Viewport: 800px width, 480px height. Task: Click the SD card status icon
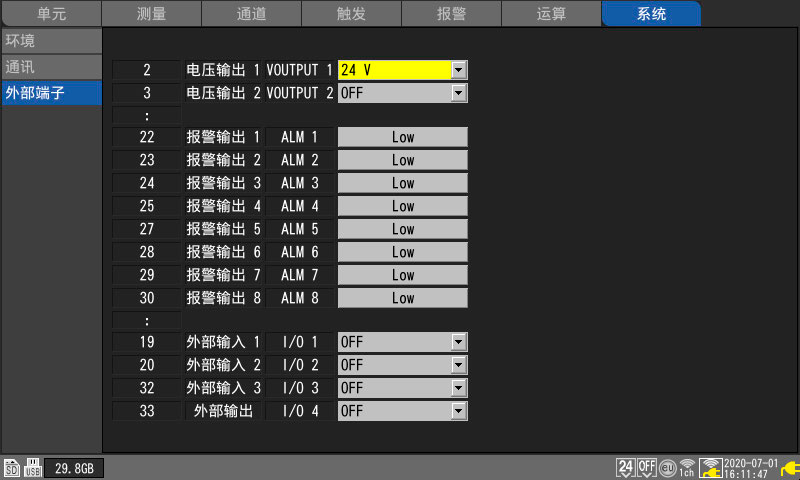(x=12, y=468)
